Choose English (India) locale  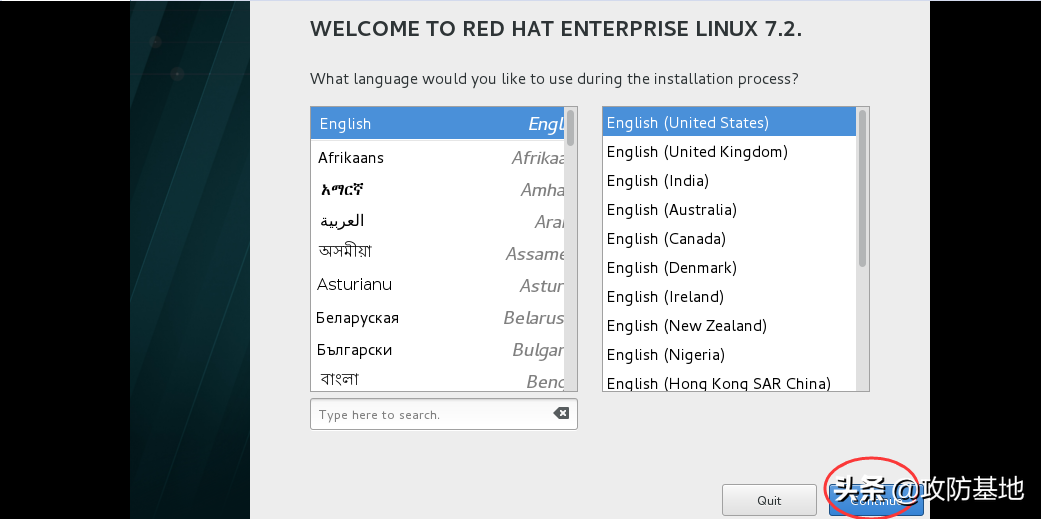[x=657, y=181]
